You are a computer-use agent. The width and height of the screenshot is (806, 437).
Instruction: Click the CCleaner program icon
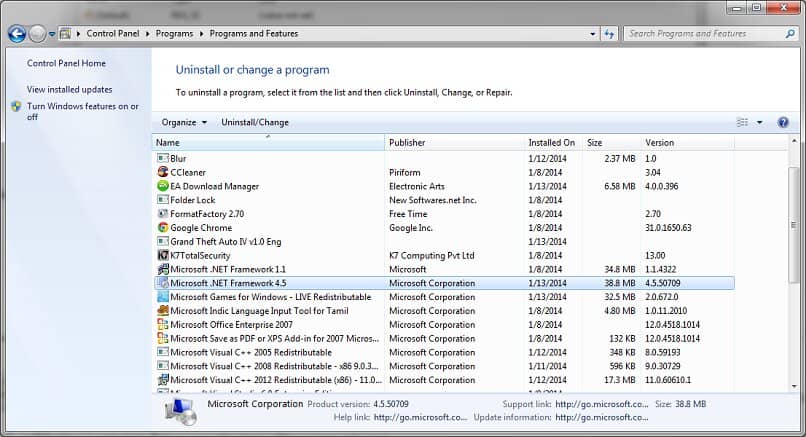click(163, 172)
